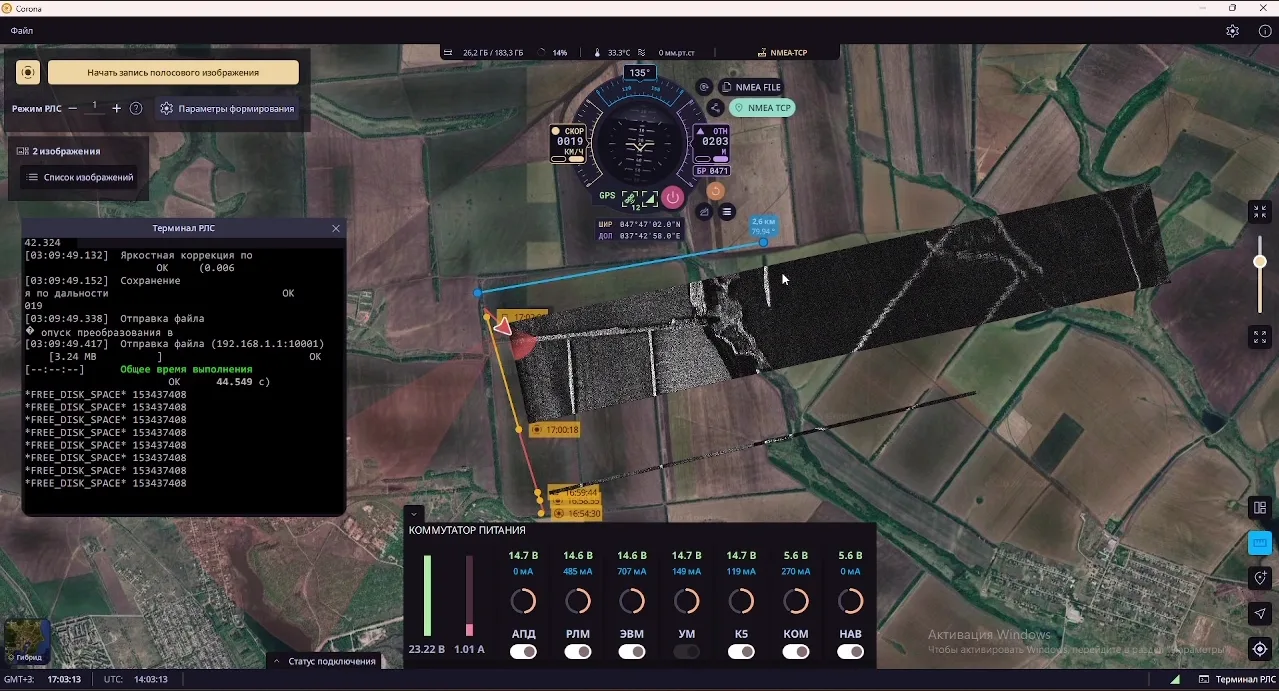
Task: Expand Статус подключения panel
Action: pyautogui.click(x=325, y=661)
